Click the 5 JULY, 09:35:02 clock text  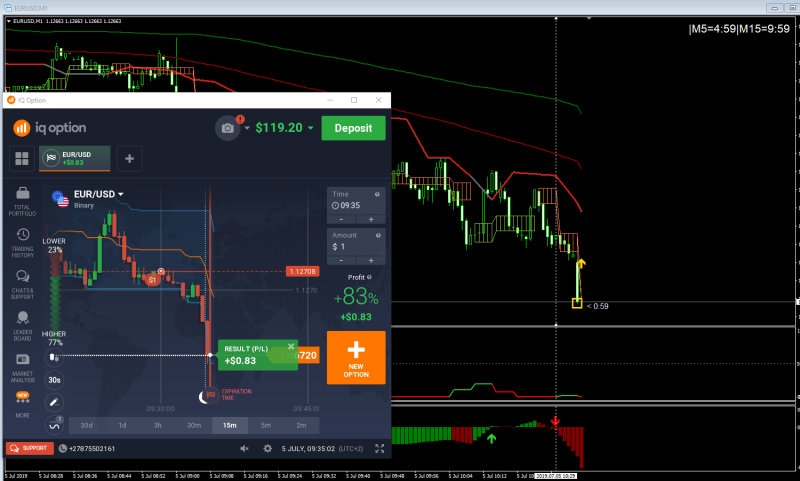(308, 448)
